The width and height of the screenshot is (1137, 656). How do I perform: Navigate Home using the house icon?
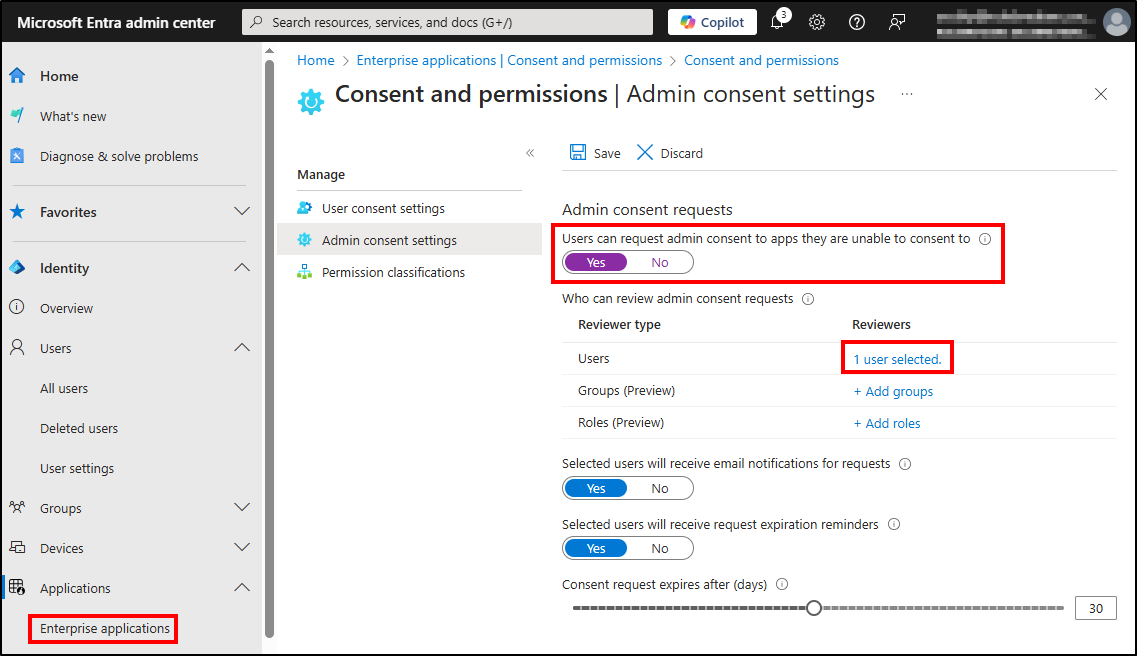20,75
